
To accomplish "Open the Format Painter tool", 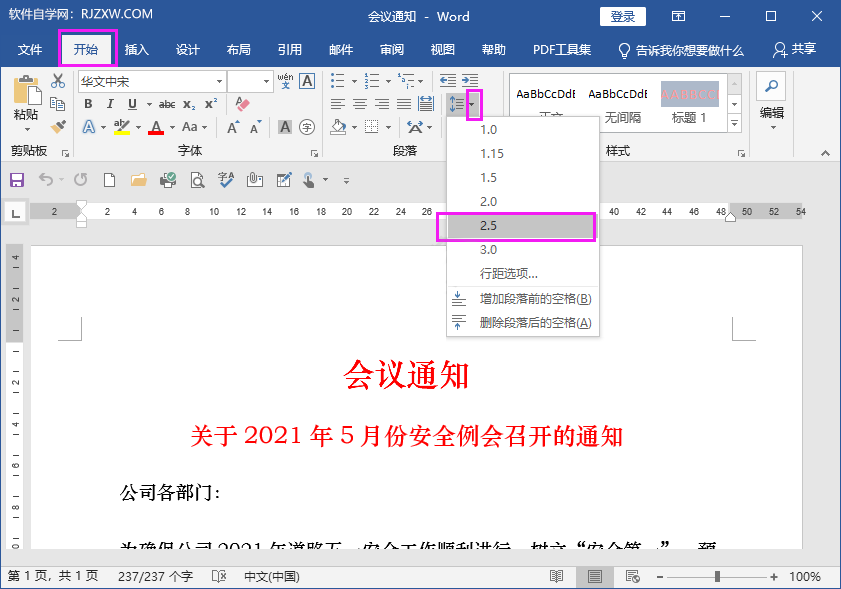I will (x=57, y=127).
